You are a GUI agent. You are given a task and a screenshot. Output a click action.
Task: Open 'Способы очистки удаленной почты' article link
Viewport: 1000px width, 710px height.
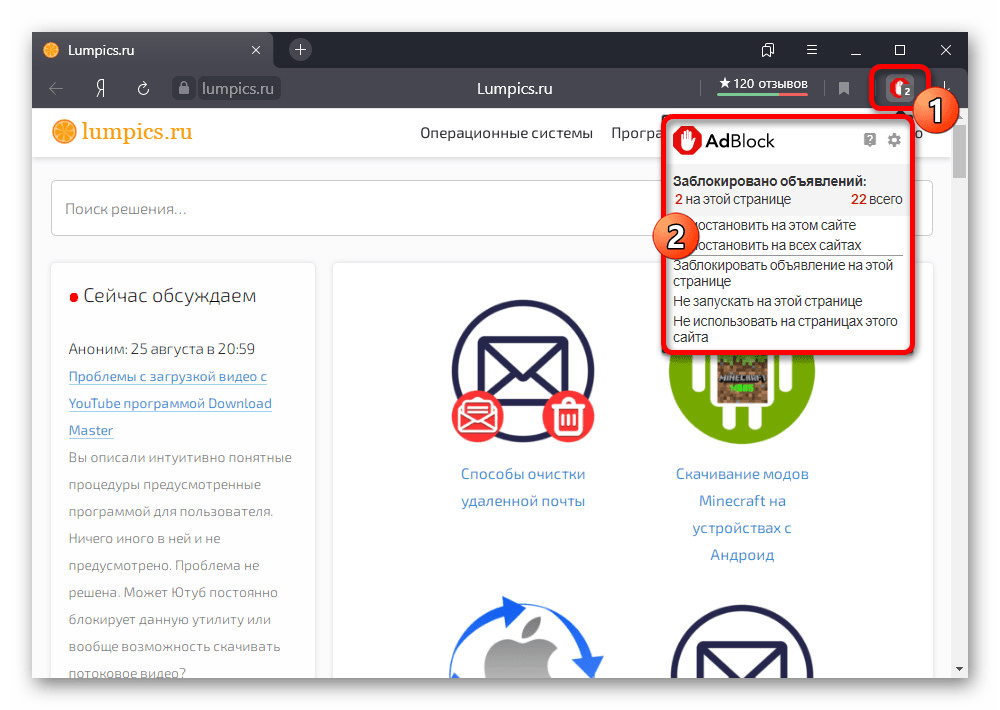tap(523, 487)
